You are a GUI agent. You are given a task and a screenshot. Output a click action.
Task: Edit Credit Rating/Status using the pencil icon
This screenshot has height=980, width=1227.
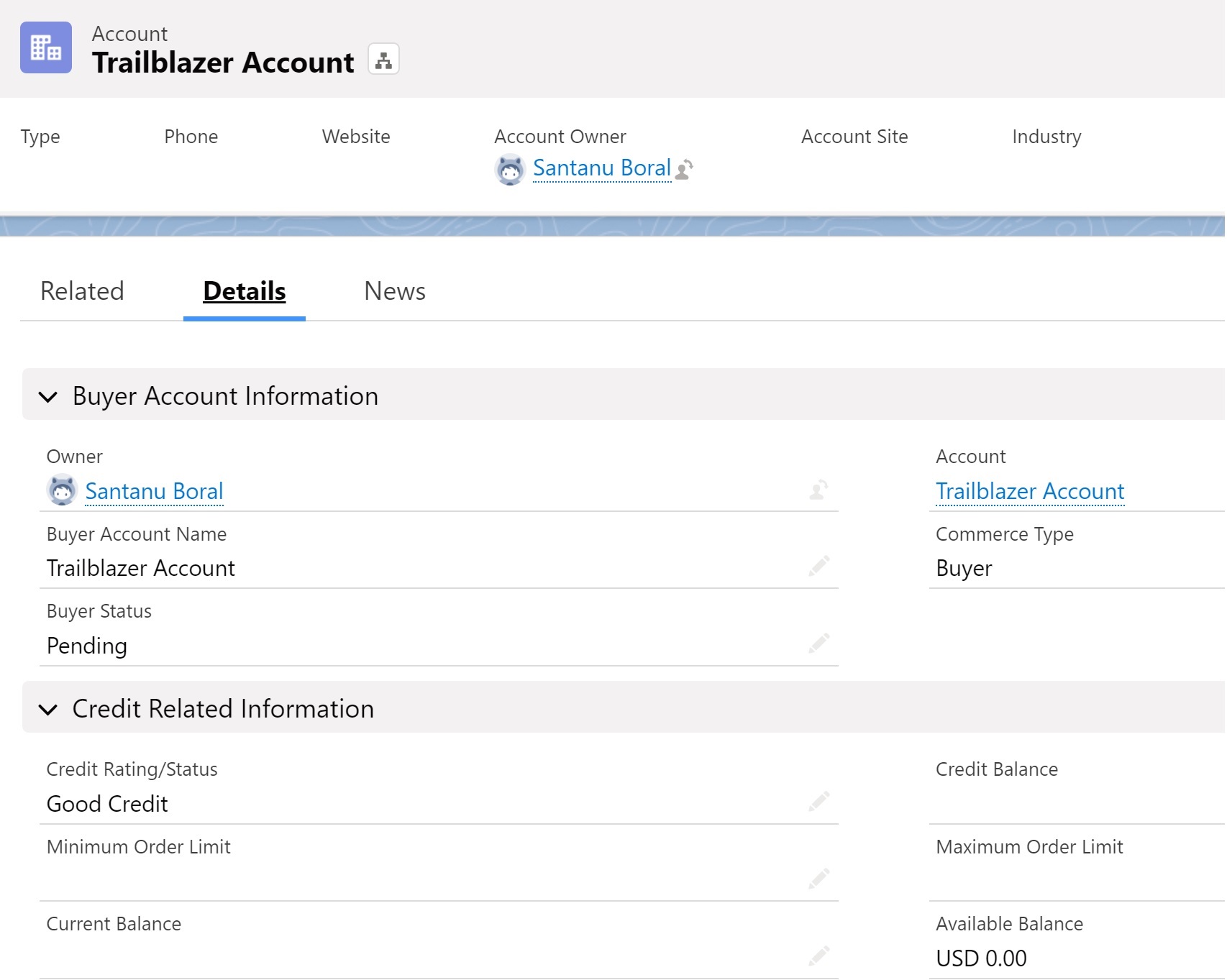pyautogui.click(x=818, y=802)
